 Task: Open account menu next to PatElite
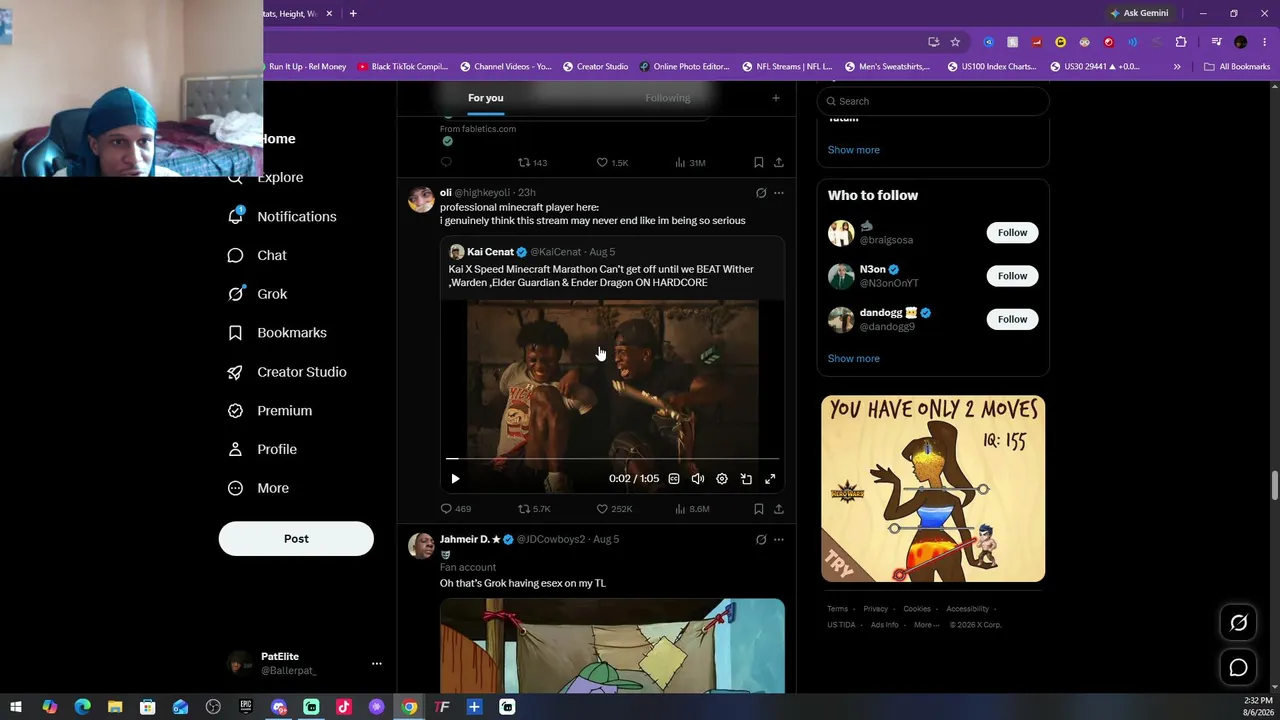point(376,663)
